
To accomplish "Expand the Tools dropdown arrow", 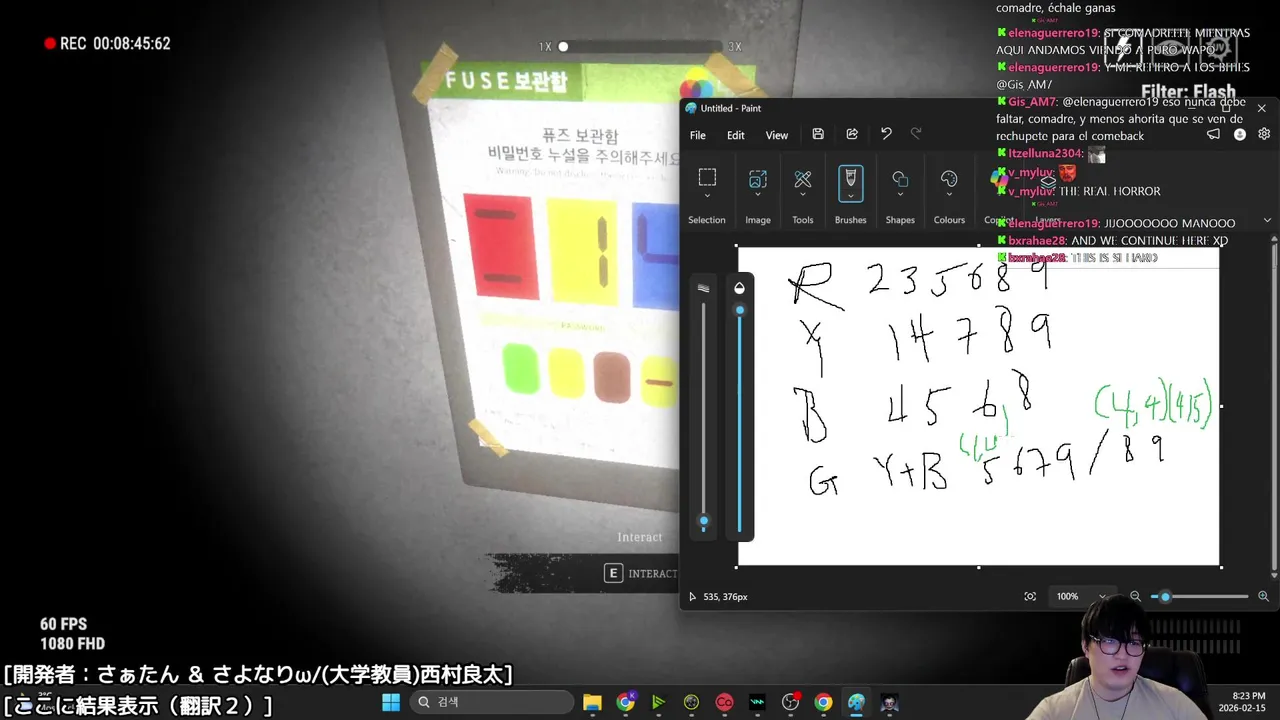I will (802, 196).
